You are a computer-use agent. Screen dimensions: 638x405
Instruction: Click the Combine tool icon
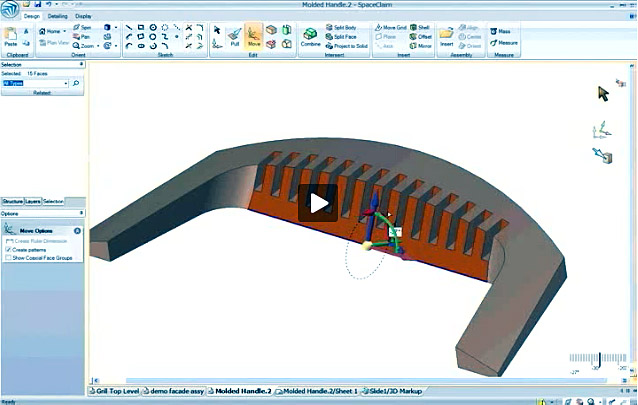coord(310,37)
